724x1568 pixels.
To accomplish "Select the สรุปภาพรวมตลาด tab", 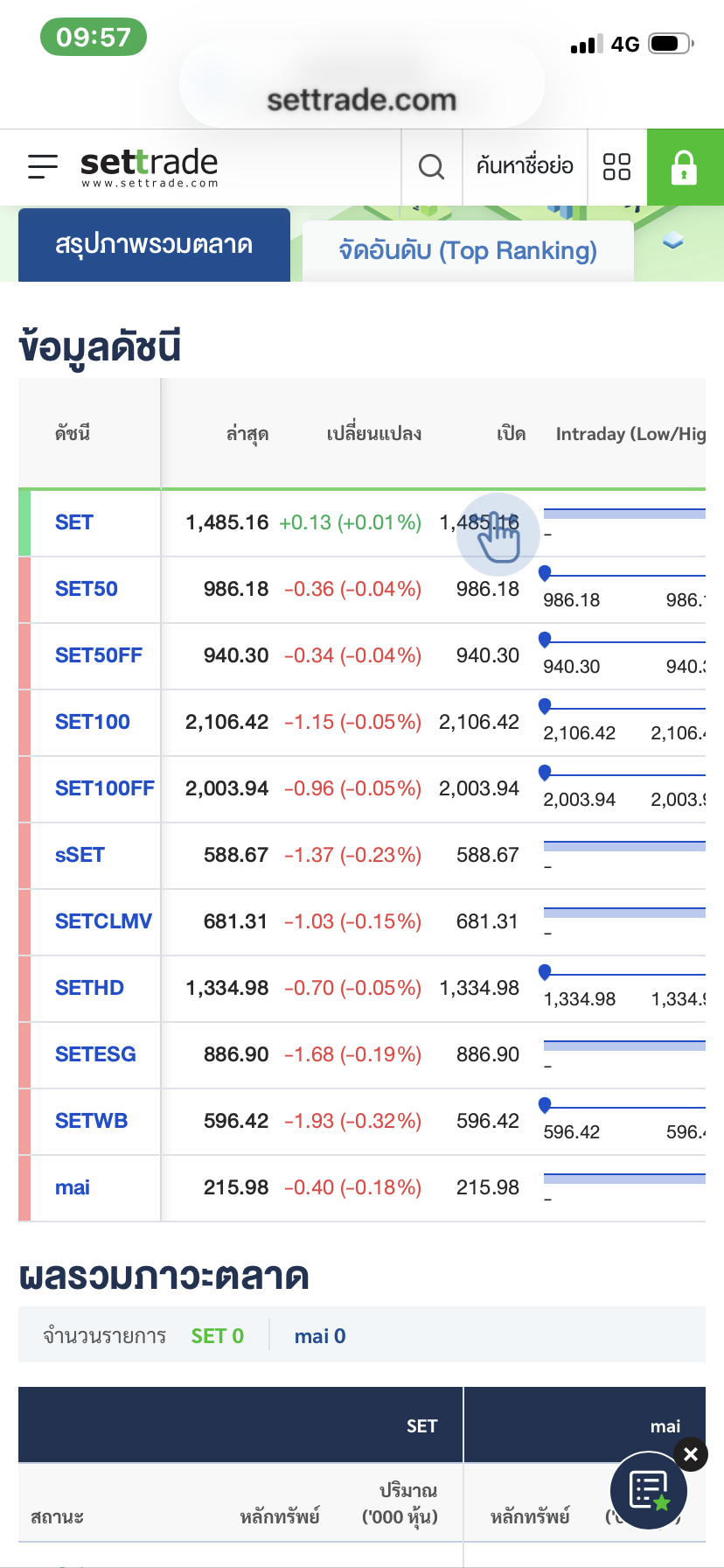I will click(x=154, y=245).
